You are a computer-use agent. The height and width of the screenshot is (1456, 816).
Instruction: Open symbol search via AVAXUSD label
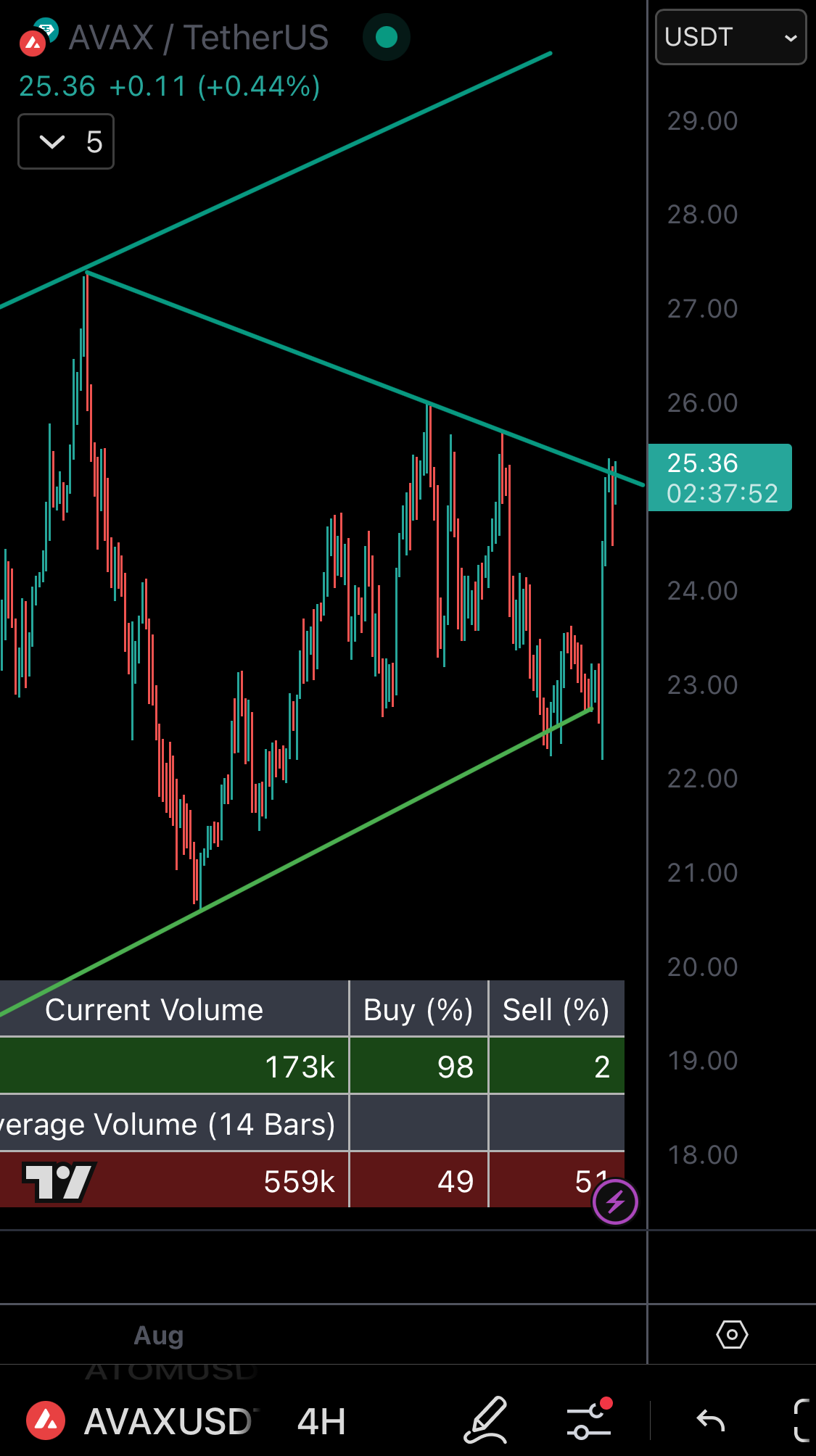click(x=167, y=1421)
